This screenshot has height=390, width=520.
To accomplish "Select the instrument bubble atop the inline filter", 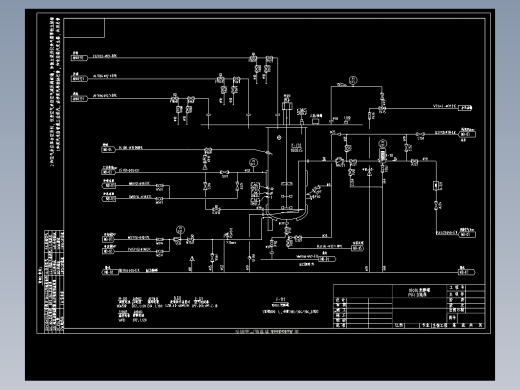I will click(382, 143).
